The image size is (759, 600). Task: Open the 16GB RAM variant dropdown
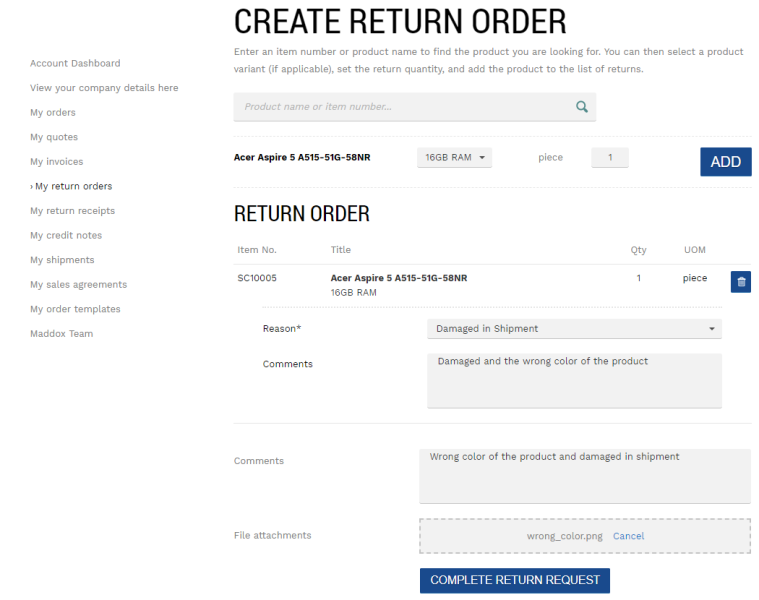[x=455, y=158]
